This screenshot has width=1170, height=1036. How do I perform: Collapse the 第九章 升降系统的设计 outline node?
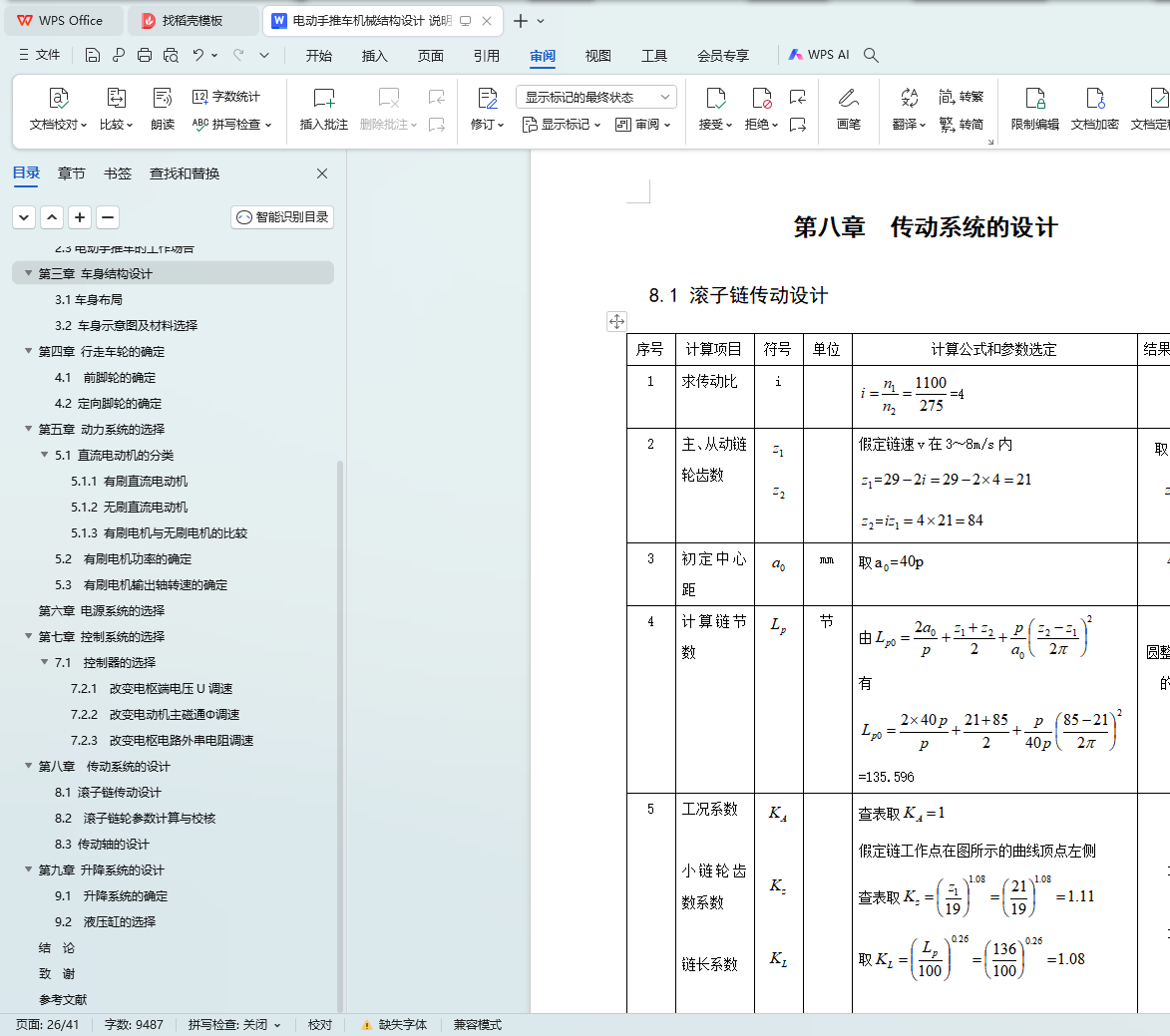click(28, 869)
